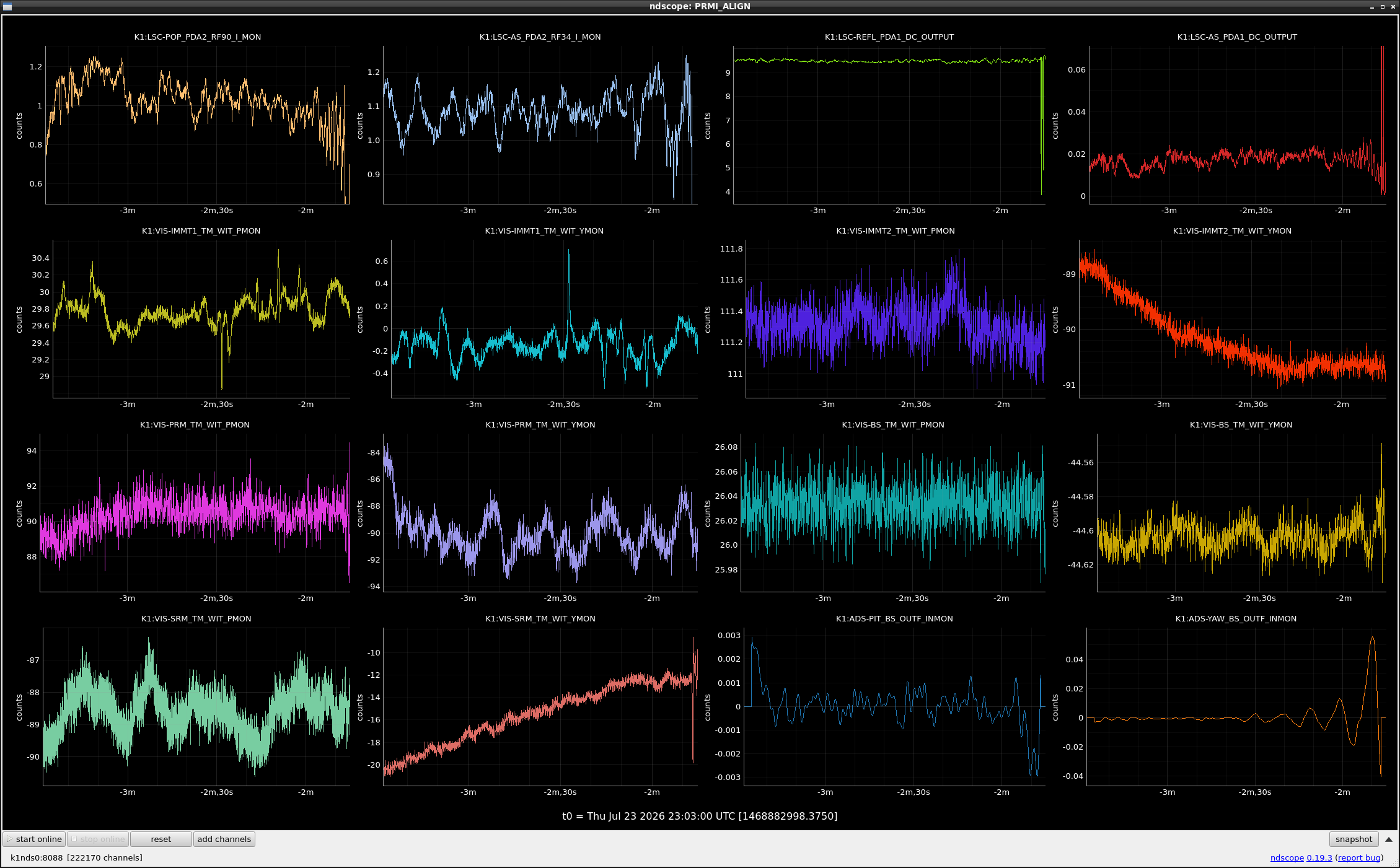
Task: Take a snapshot of the plots
Action: point(1354,839)
